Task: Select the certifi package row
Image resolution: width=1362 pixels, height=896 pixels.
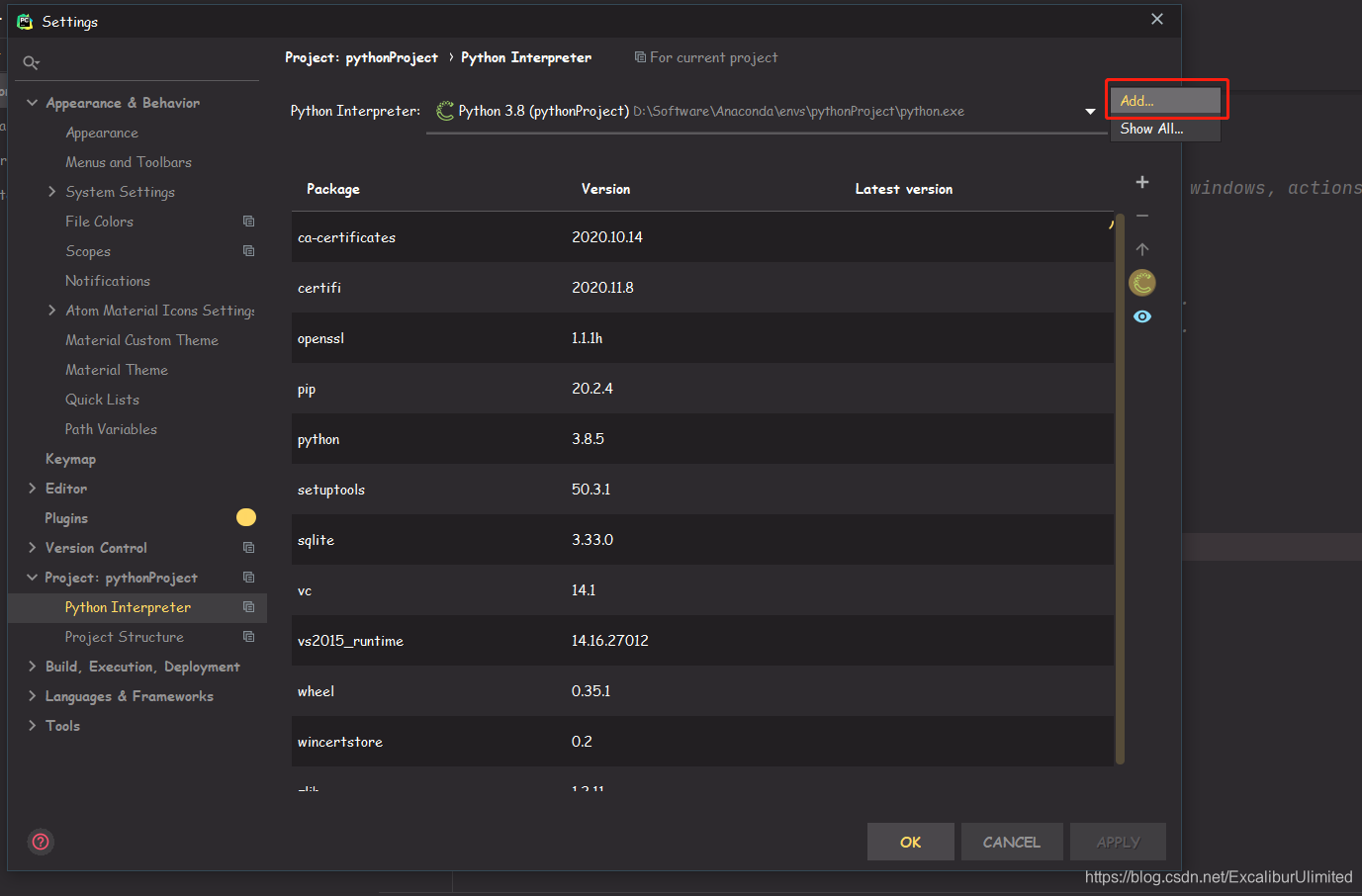Action: point(702,288)
